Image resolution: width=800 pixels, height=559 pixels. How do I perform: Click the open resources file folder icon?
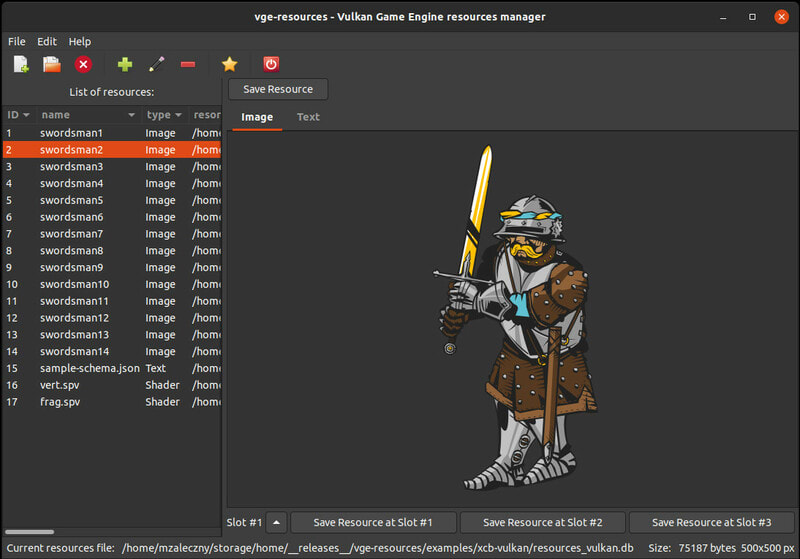coord(52,64)
